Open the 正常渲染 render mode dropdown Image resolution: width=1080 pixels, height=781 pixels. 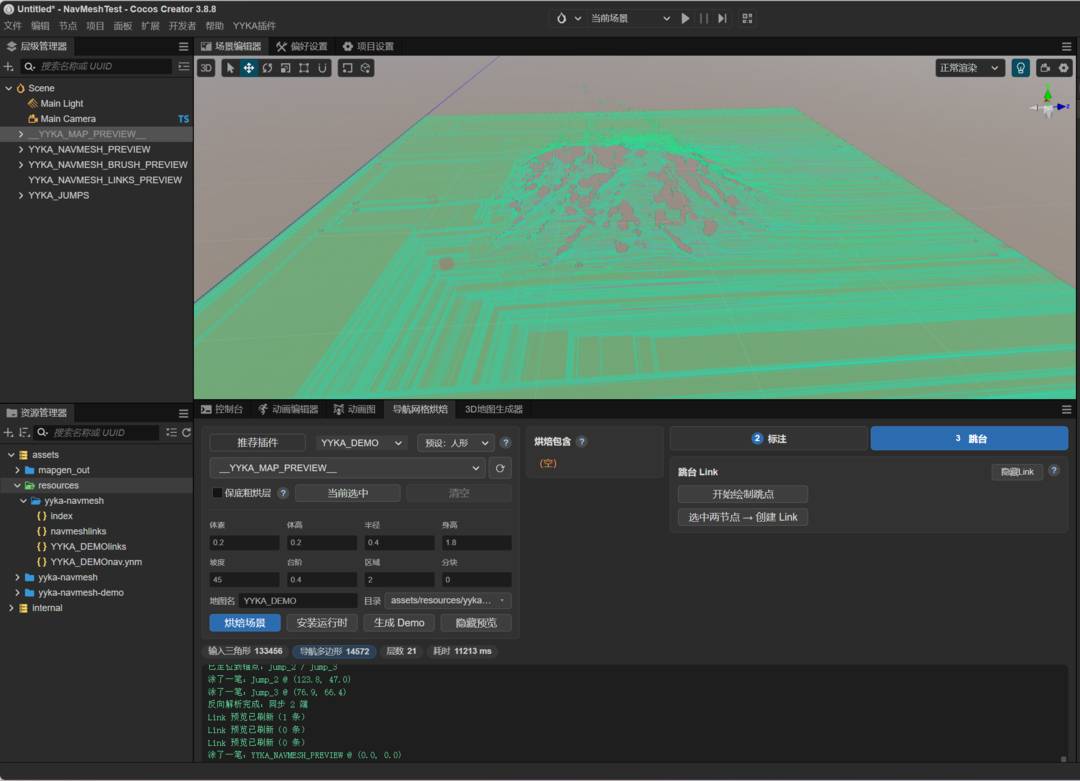(x=970, y=68)
